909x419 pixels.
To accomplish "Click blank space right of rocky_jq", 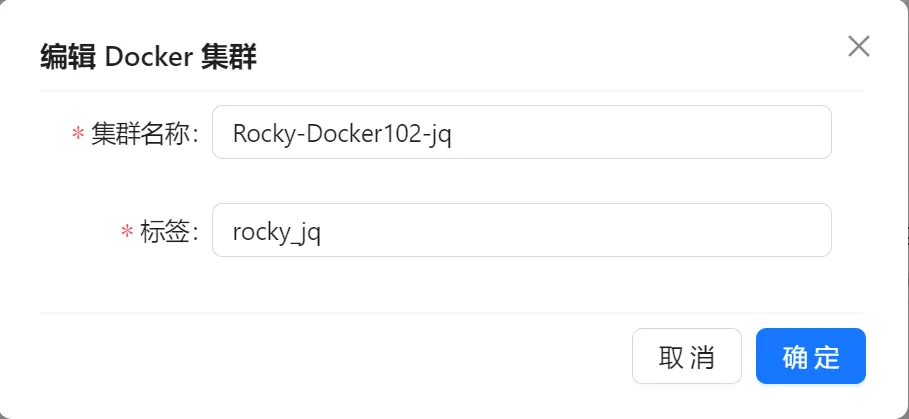I will click(580, 230).
